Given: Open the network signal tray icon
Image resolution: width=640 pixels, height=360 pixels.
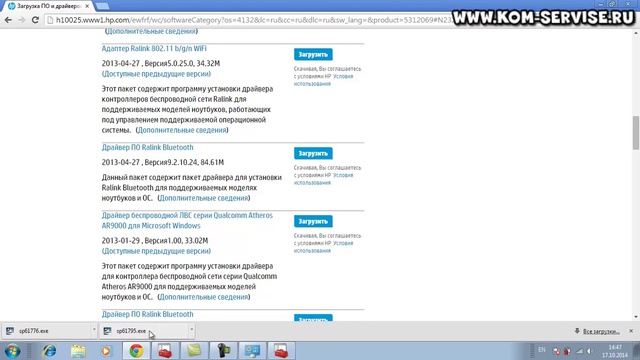Looking at the screenshot, I should pyautogui.click(x=579, y=351).
